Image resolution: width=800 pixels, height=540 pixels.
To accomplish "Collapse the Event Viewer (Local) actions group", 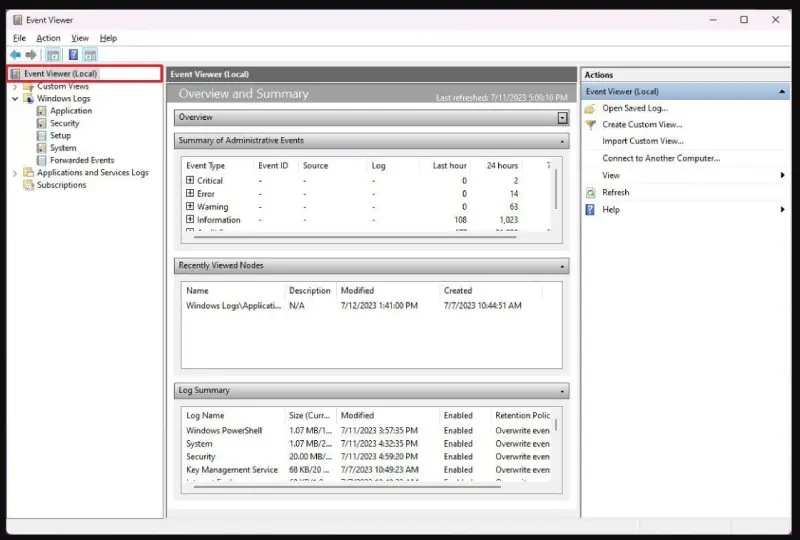I will (782, 92).
